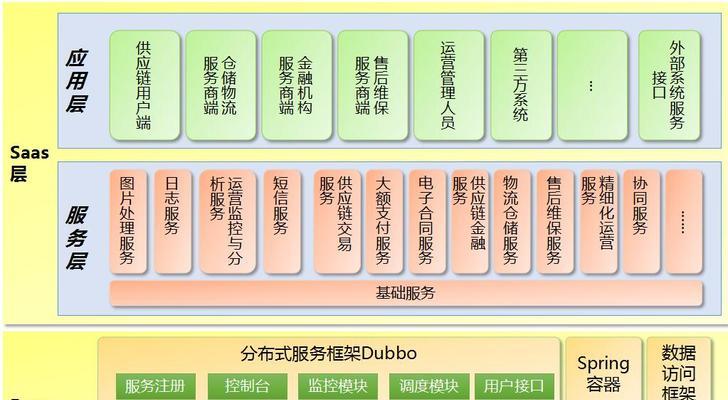Select the 精细化运营服务 block
Screen dimensions: 728x400
(x=598, y=222)
